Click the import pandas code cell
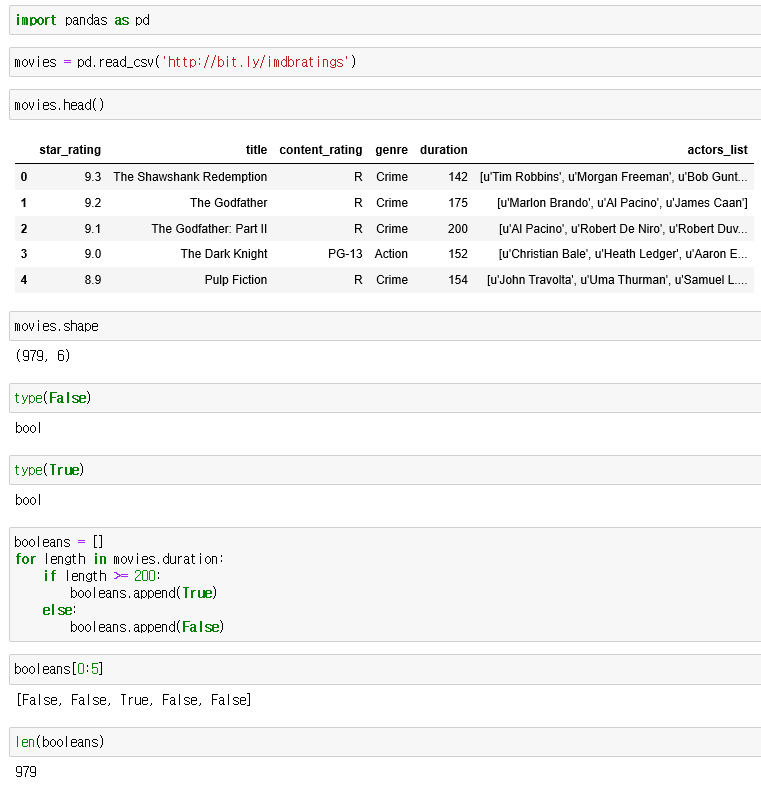The height and width of the screenshot is (786, 761). coord(384,20)
